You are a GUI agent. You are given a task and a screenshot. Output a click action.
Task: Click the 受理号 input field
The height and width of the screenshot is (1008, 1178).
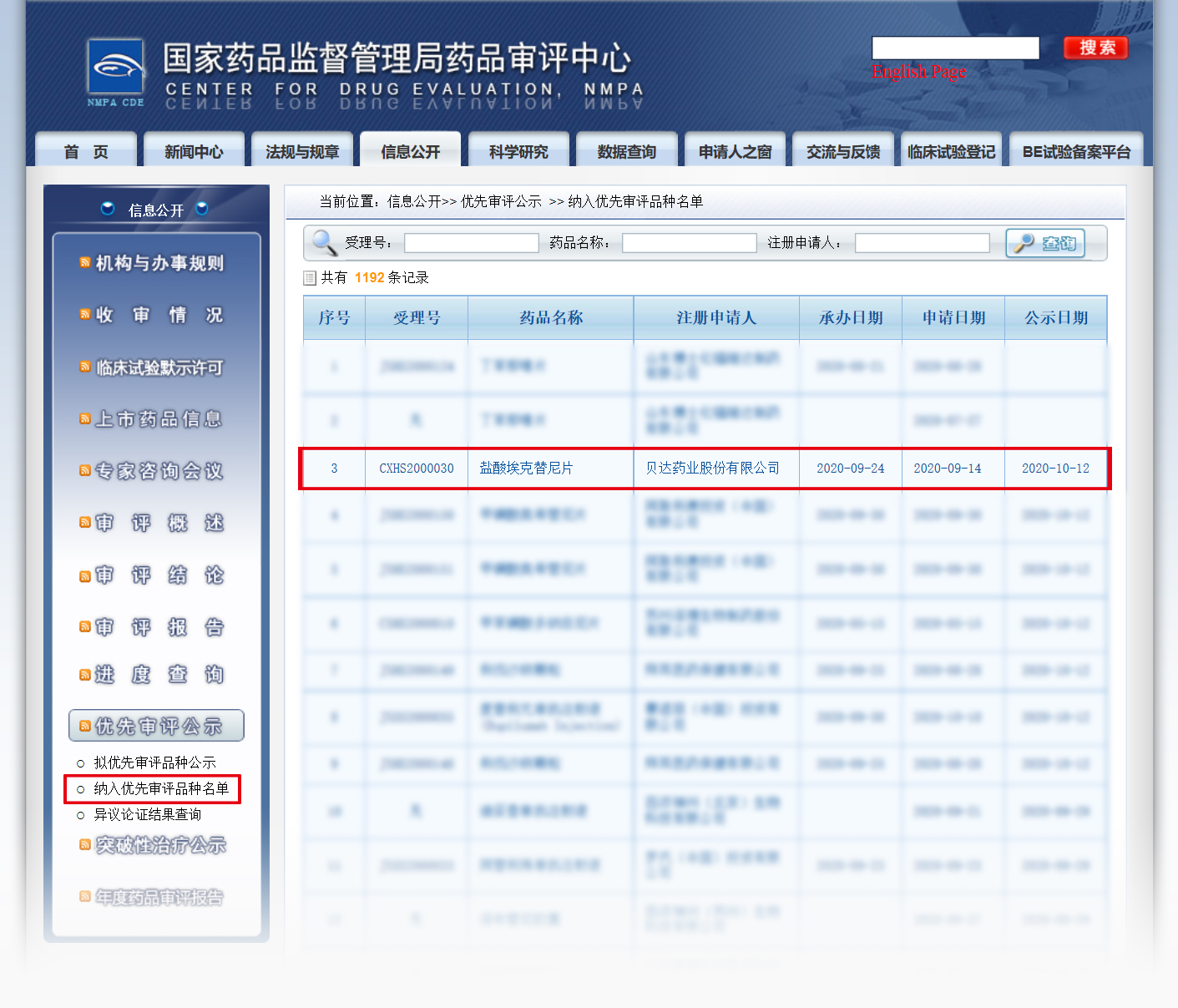[x=472, y=243]
